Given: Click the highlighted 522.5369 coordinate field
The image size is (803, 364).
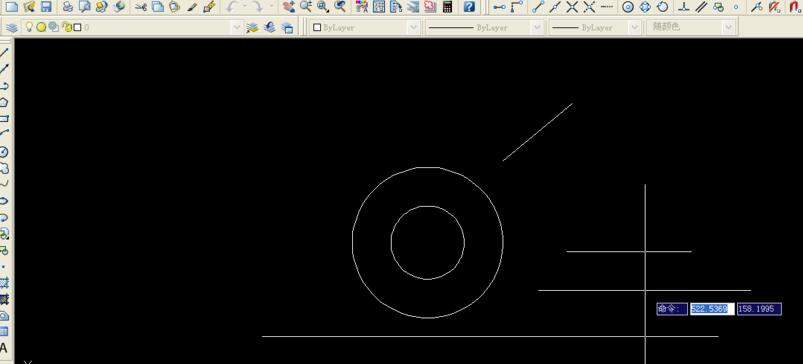Looking at the screenshot, I should [x=712, y=309].
